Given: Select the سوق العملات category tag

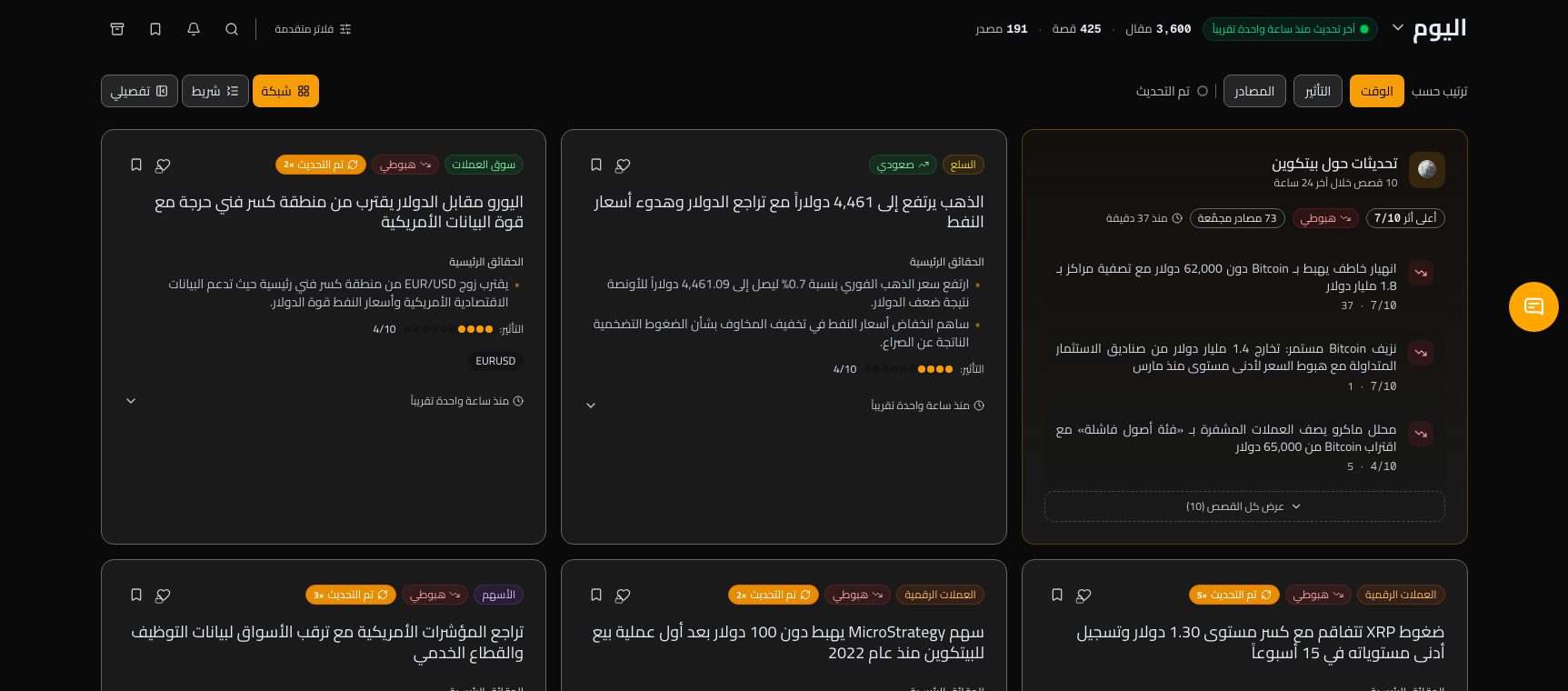Looking at the screenshot, I should (x=484, y=165).
